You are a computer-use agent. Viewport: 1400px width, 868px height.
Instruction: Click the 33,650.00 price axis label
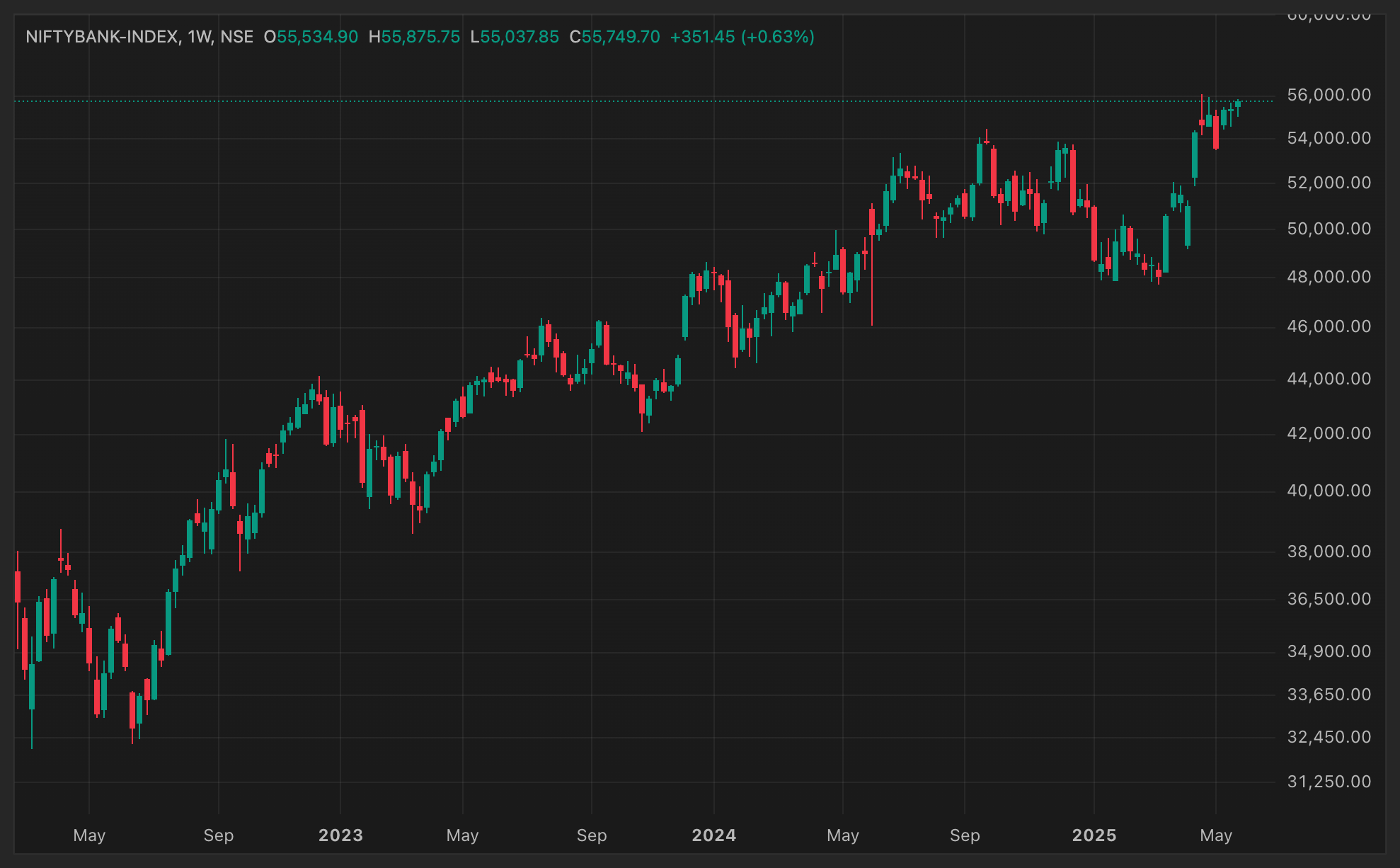coord(1329,695)
